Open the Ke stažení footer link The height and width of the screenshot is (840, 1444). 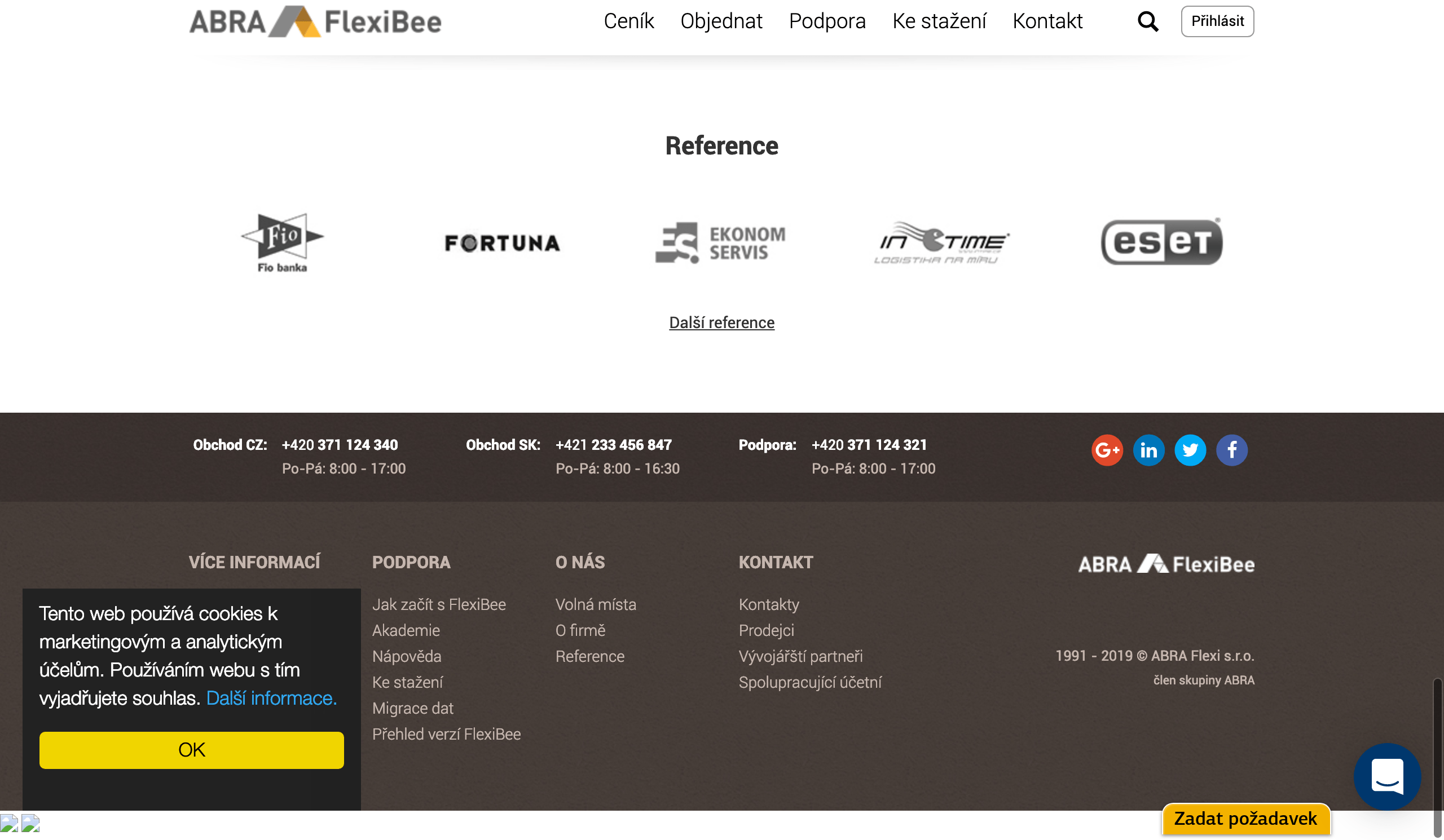click(407, 683)
